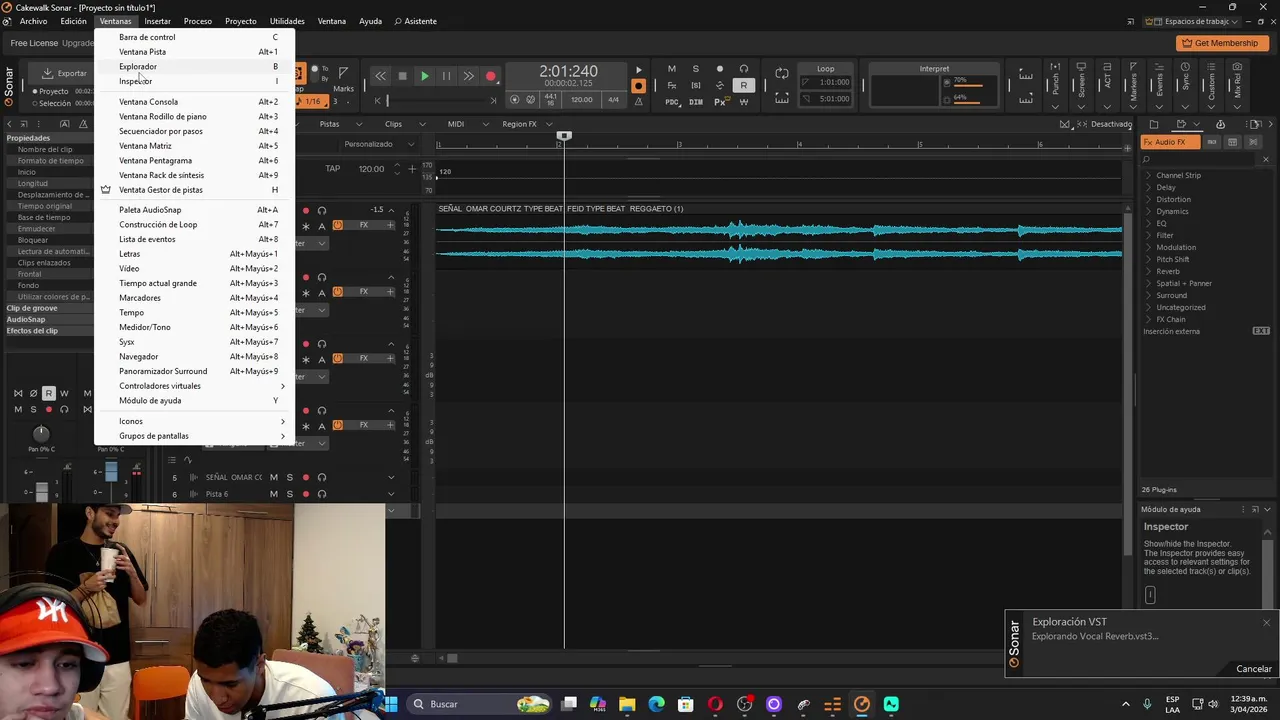The image size is (1280, 720).
Task: Expand the Punch module
Action: tap(1055, 107)
